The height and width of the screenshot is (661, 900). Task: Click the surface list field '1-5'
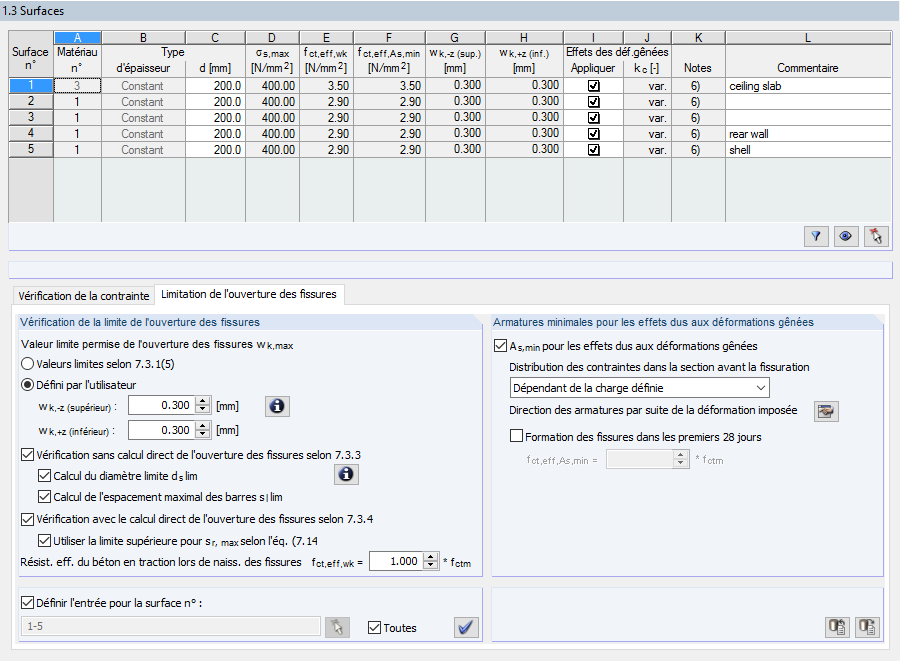point(170,626)
